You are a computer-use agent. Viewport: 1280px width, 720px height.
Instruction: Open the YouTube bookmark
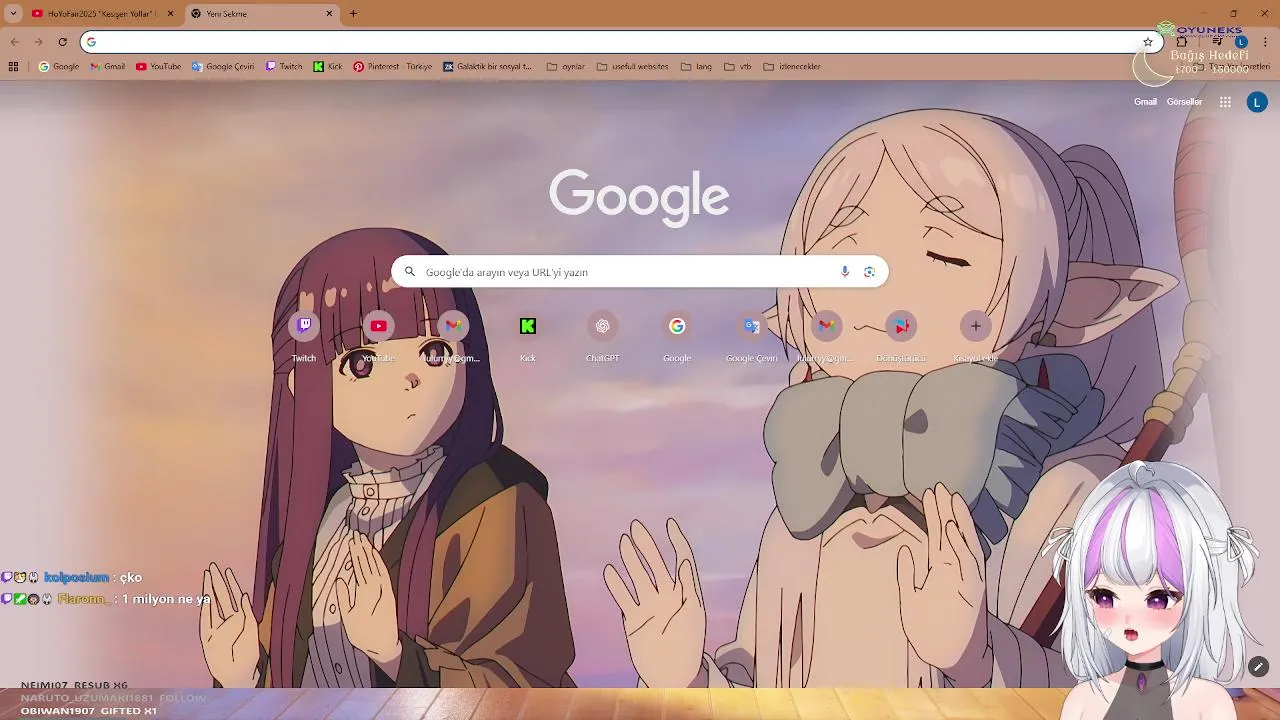pyautogui.click(x=159, y=67)
